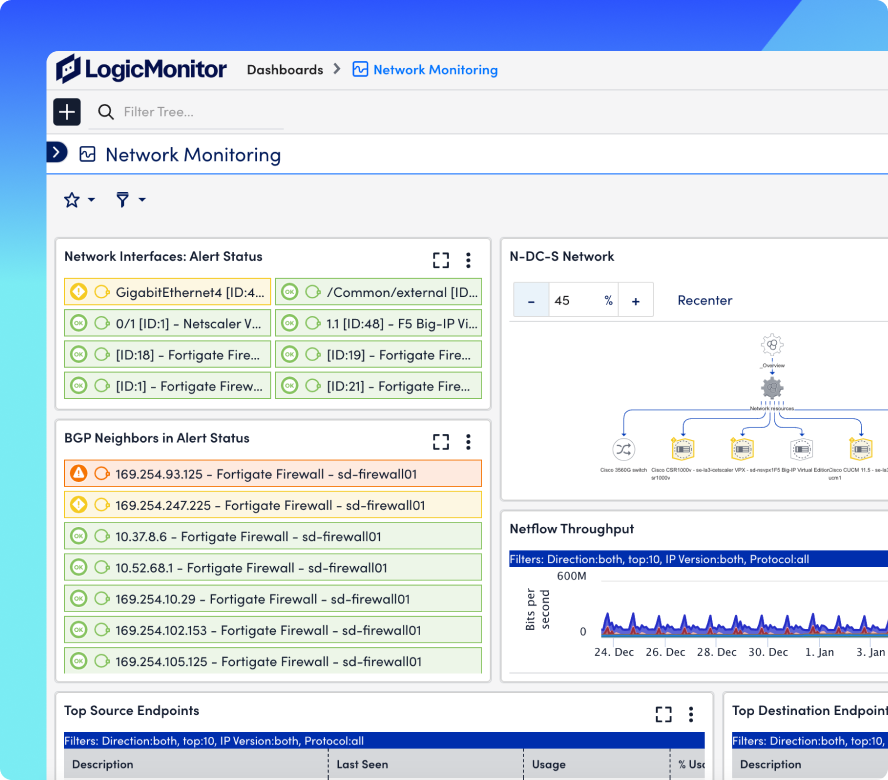Select the 1.1 F5 Big-IP interface row
The height and width of the screenshot is (780, 888).
[378, 323]
